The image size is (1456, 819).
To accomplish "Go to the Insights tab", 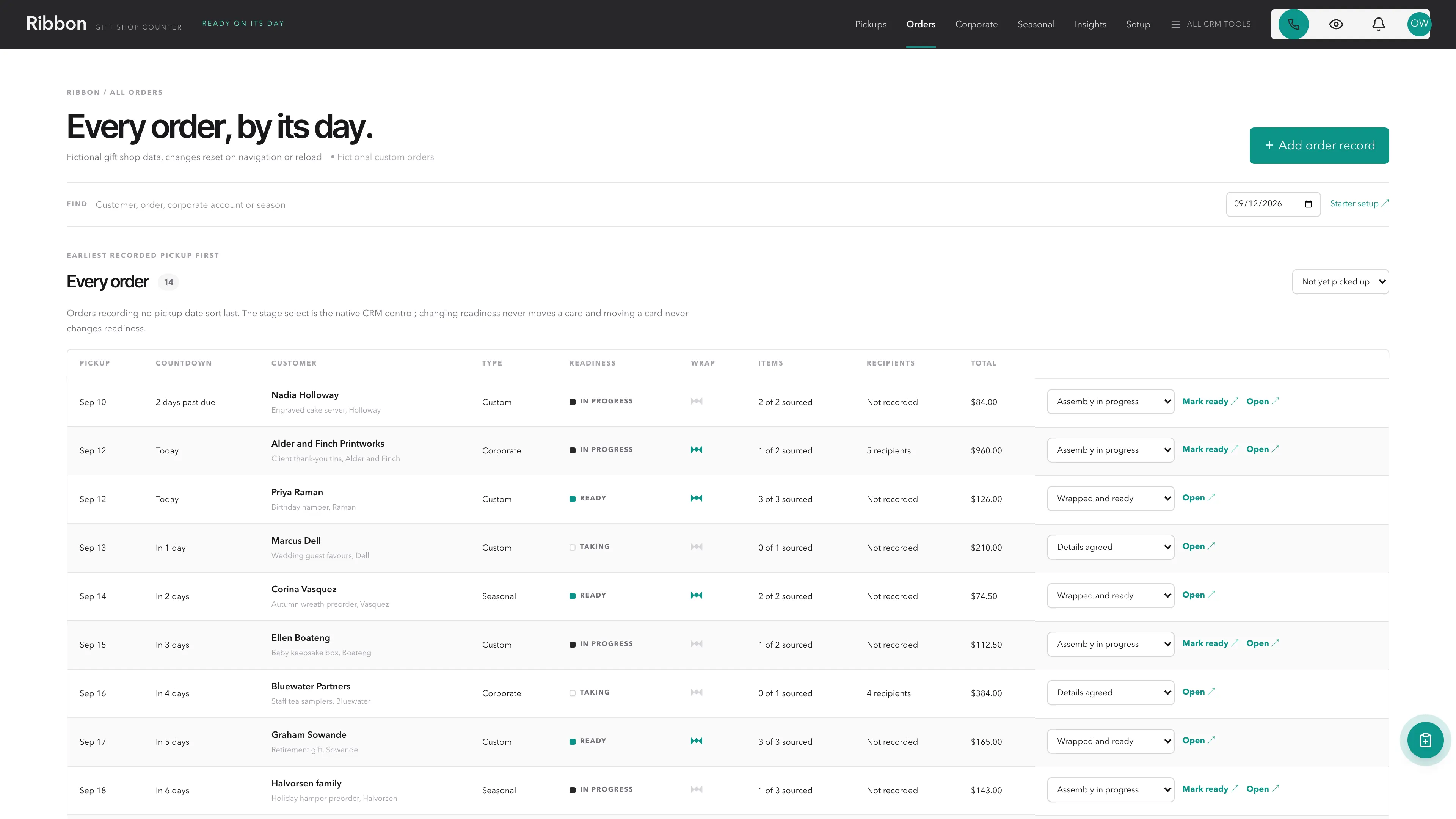I will [1090, 24].
